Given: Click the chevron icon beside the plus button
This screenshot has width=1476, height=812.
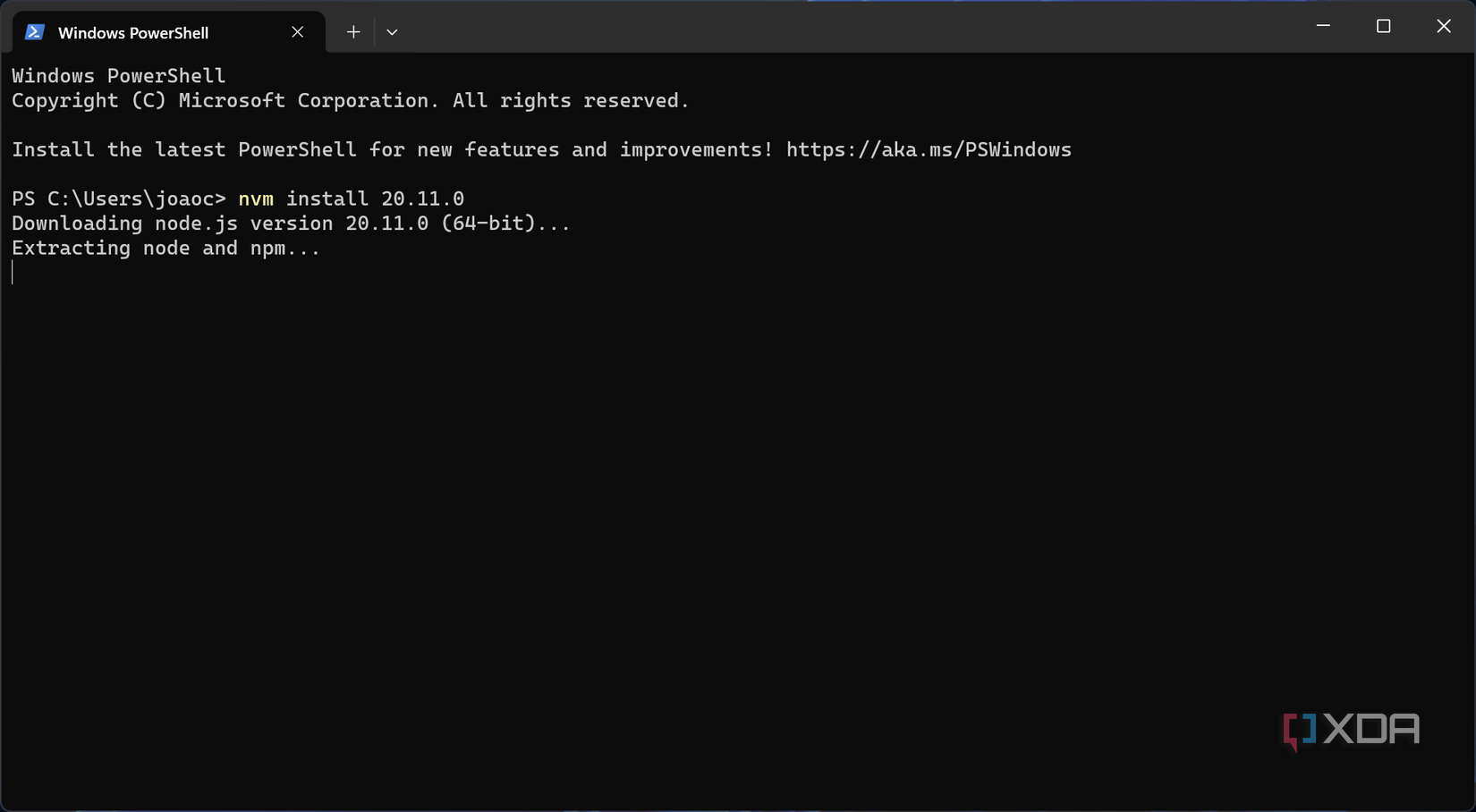Looking at the screenshot, I should point(392,31).
